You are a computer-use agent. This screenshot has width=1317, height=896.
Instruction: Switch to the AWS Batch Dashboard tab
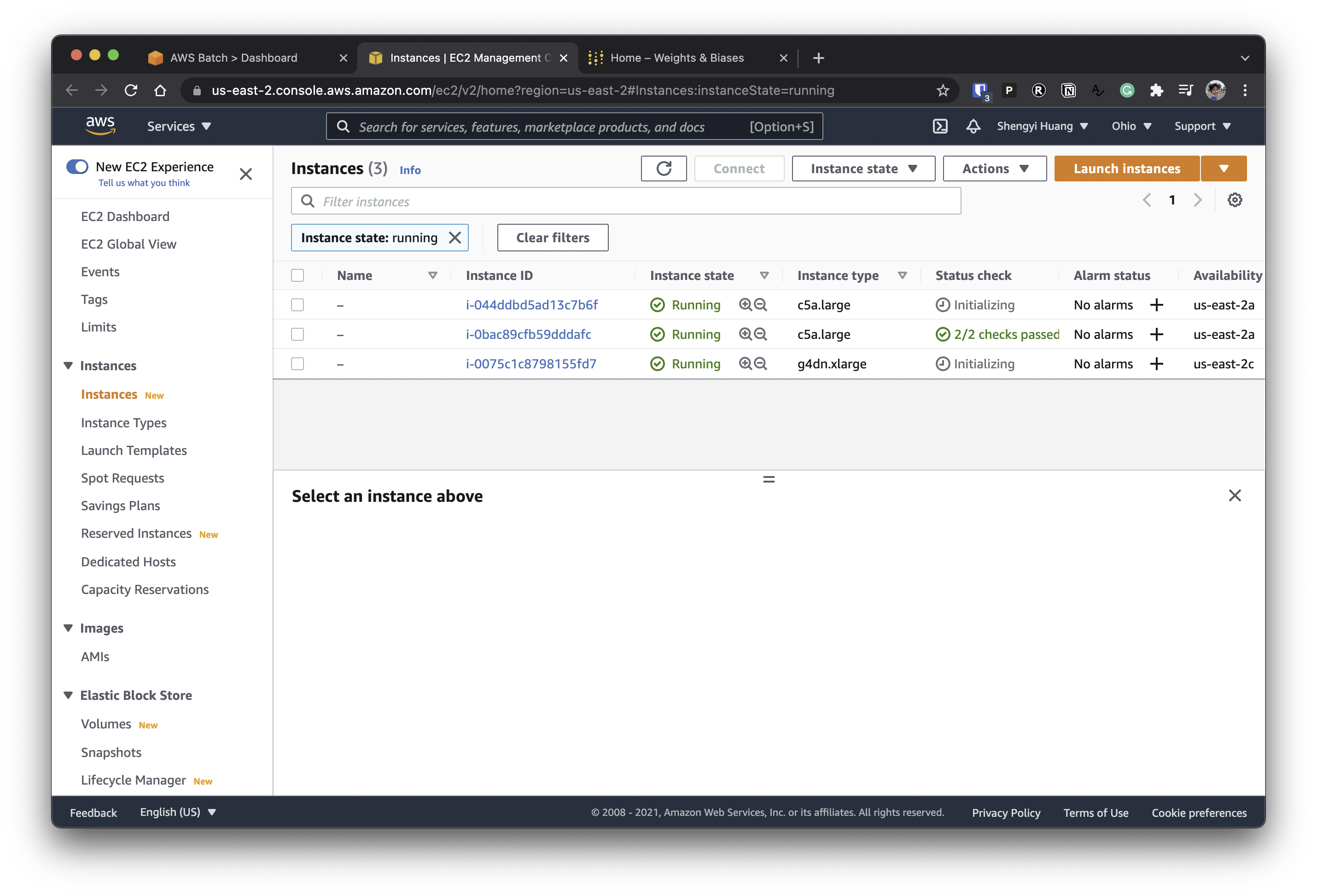[233, 58]
